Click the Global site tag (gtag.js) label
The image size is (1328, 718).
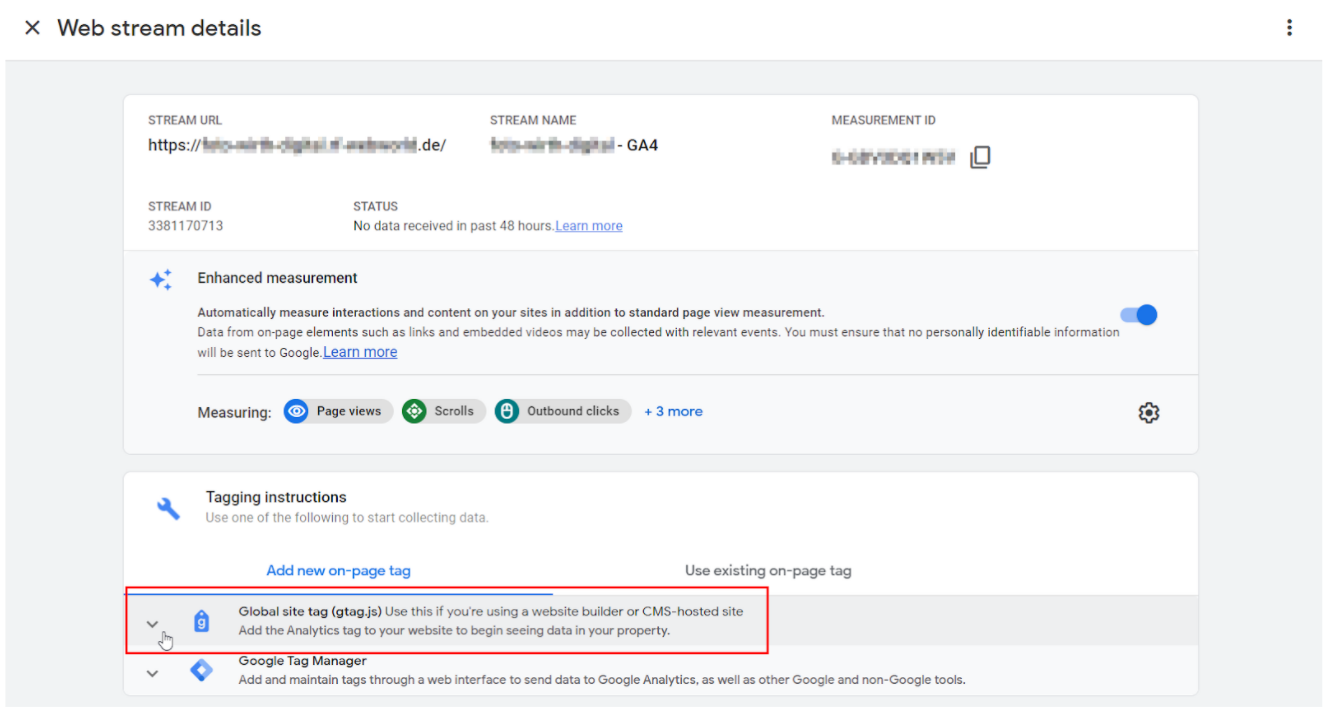pyautogui.click(x=310, y=611)
